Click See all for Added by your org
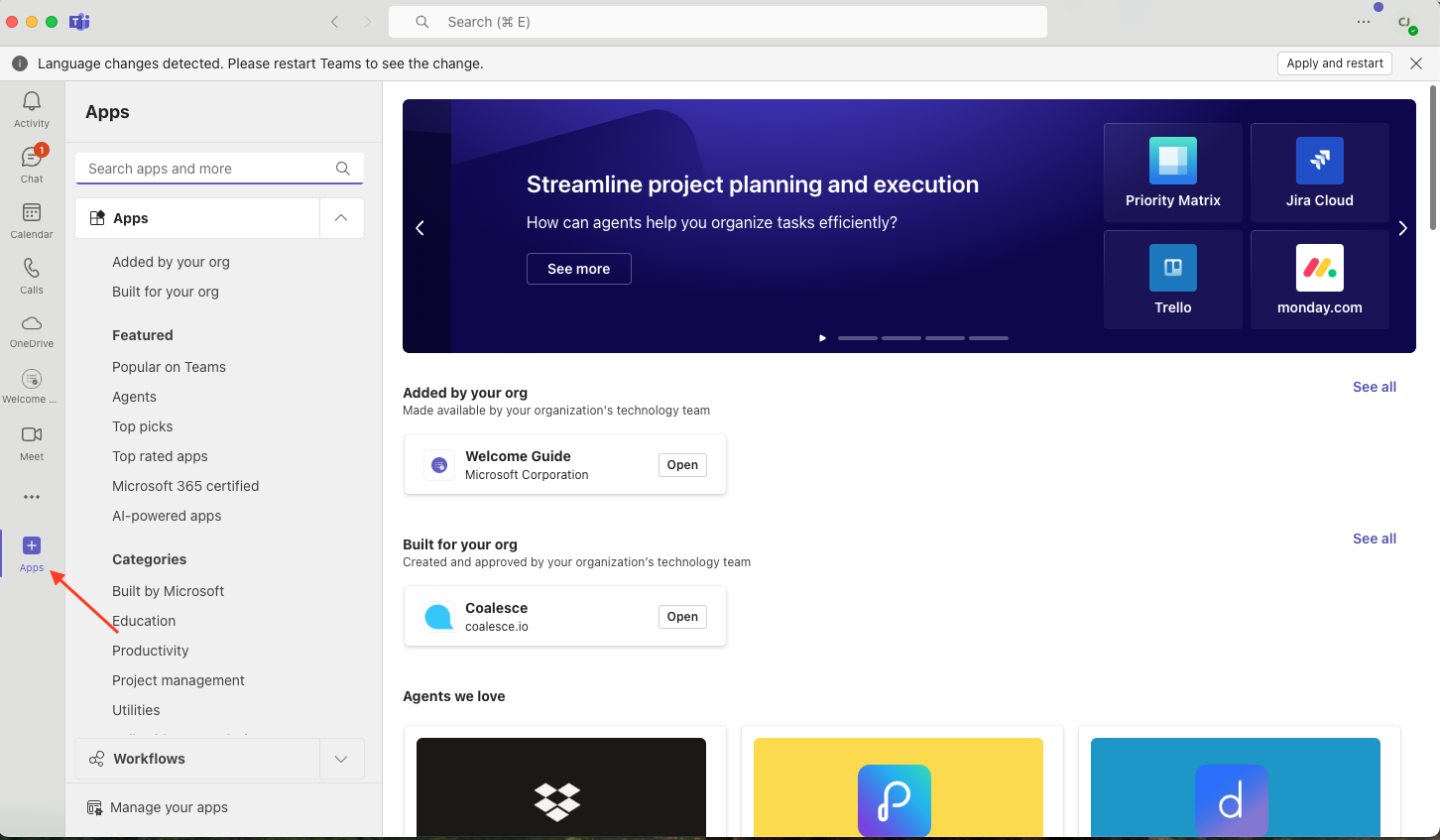Viewport: 1440px width, 840px height. coord(1374,387)
